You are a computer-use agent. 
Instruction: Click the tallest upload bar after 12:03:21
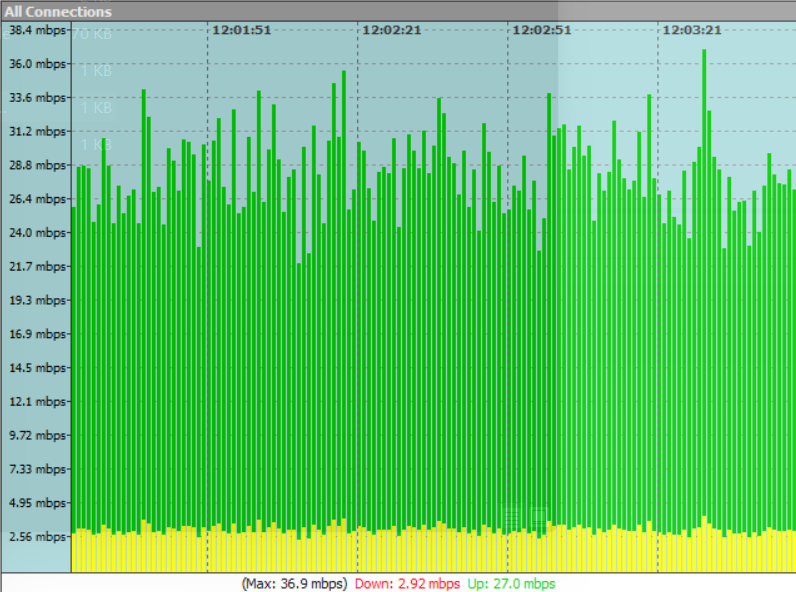point(704,284)
